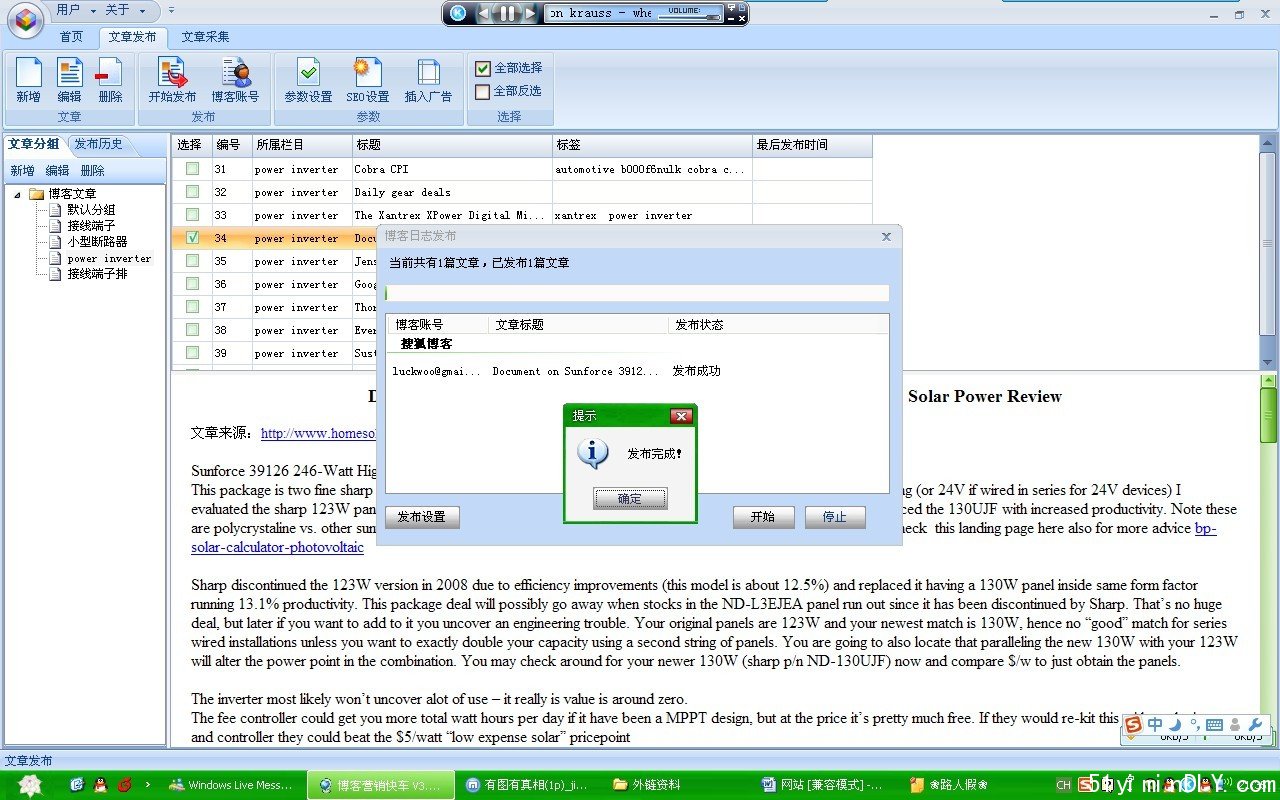Switch to the 首页 ribbon tab

71,37
